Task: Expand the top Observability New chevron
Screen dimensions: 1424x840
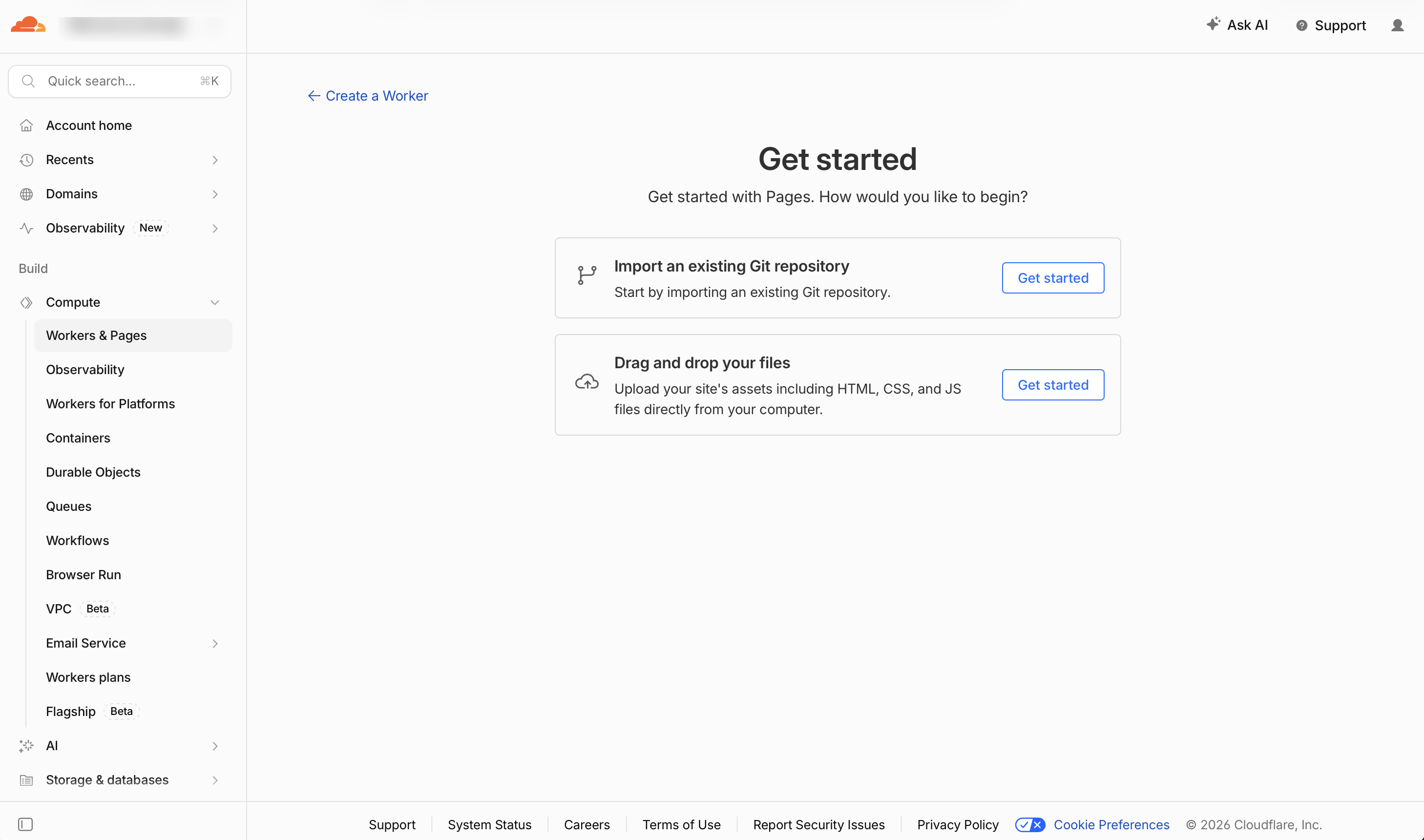Action: coord(215,228)
